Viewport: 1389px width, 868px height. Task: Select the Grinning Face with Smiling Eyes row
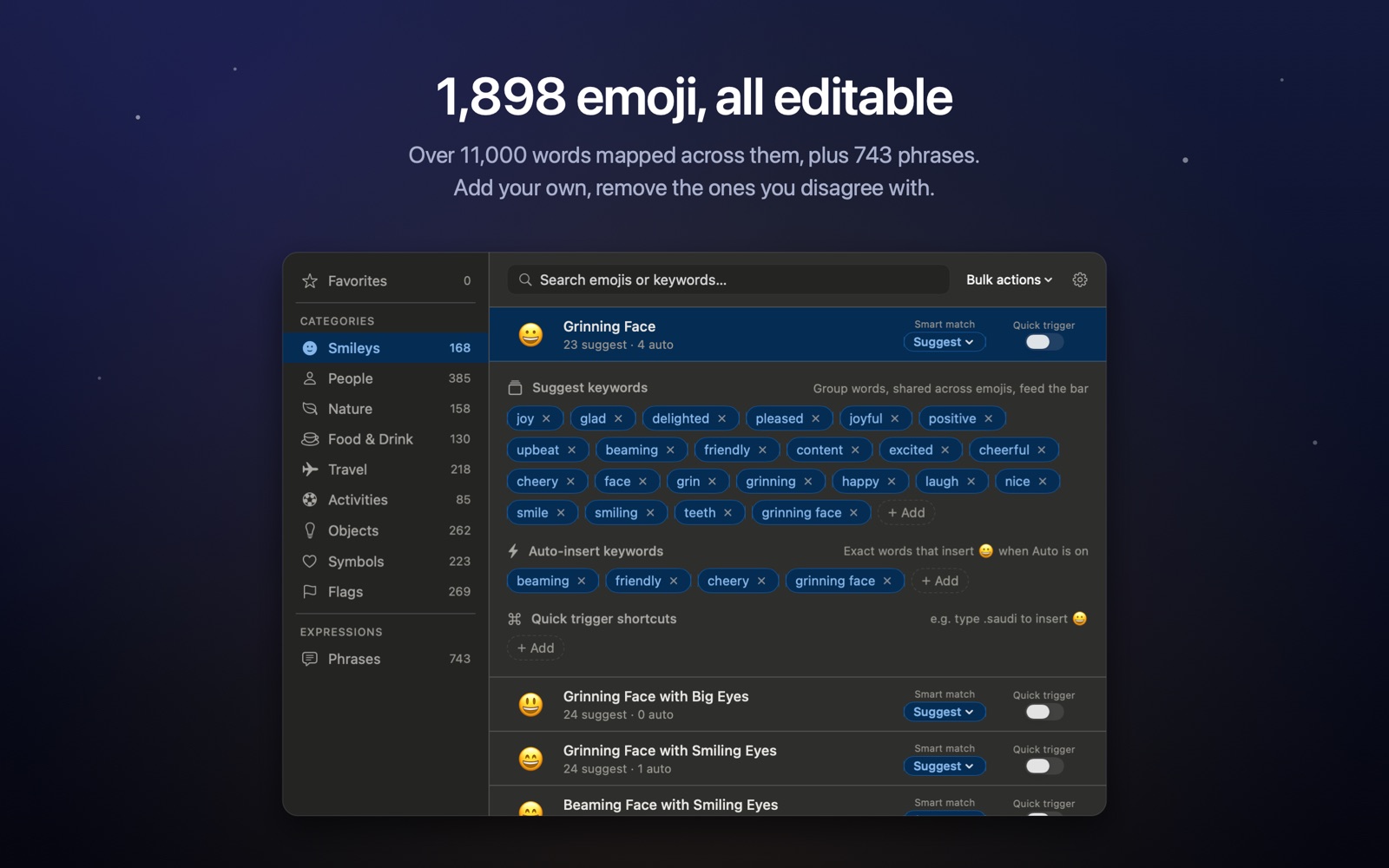tap(797, 759)
